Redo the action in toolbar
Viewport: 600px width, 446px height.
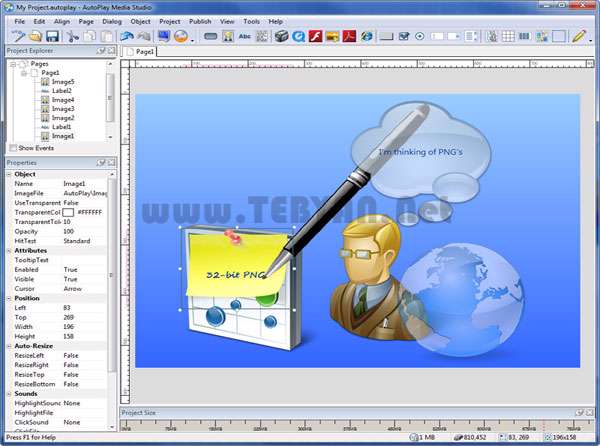(x=144, y=36)
